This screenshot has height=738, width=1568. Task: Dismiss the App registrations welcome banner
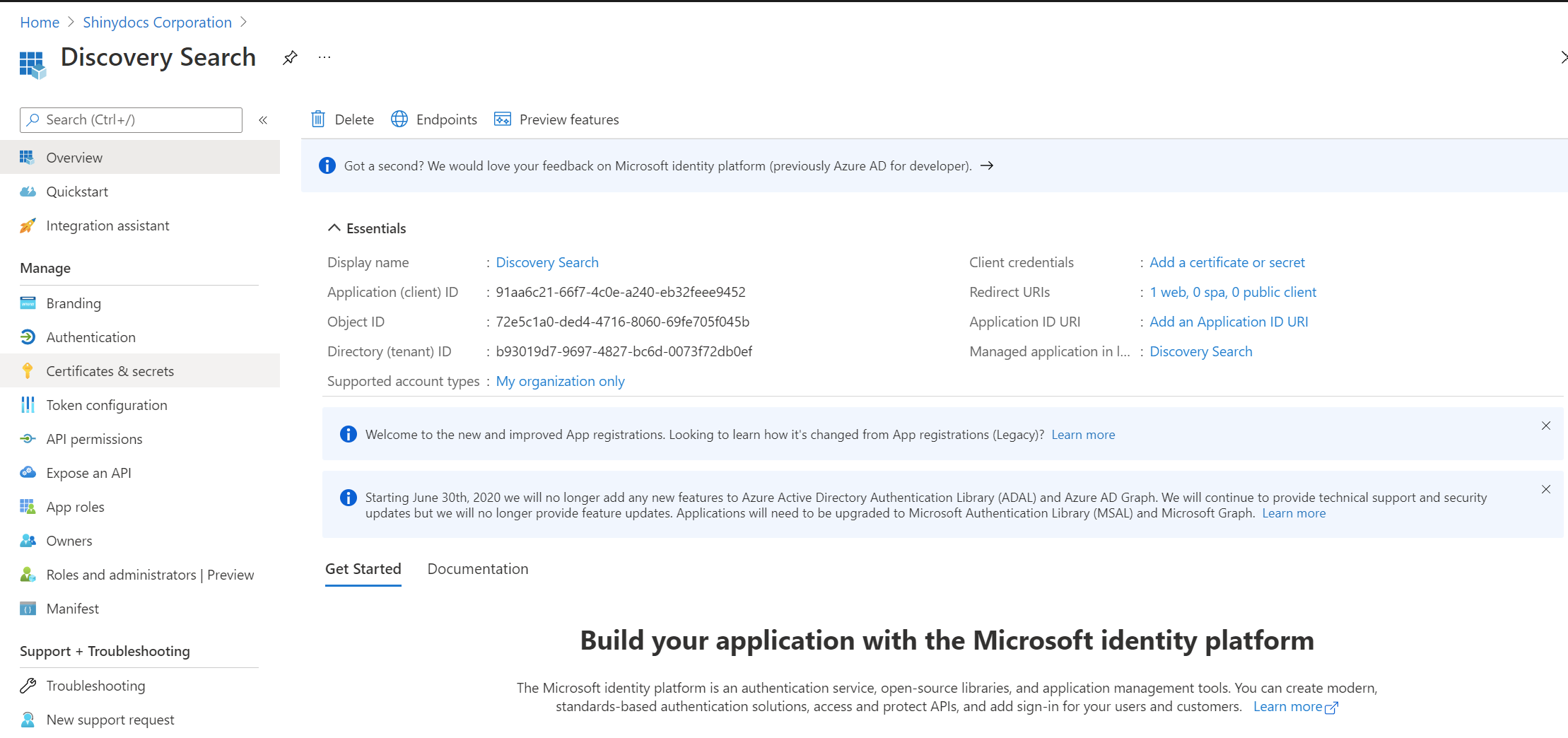1545,426
